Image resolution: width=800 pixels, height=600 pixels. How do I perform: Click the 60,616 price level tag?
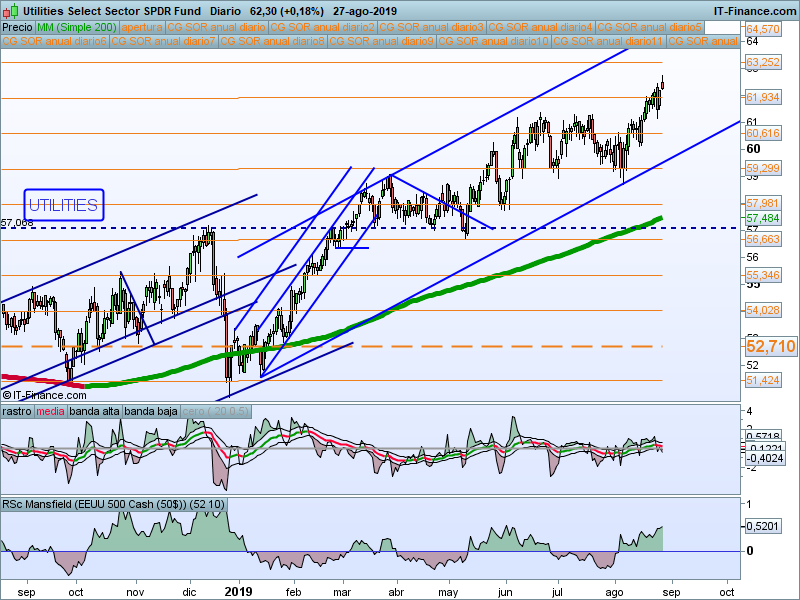(763, 133)
